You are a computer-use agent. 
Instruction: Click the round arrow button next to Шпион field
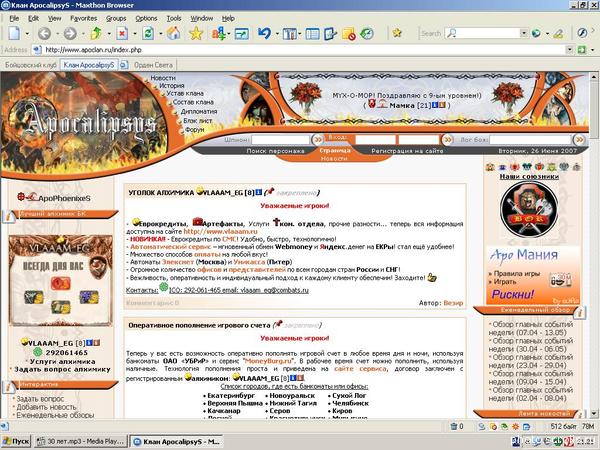click(x=318, y=140)
